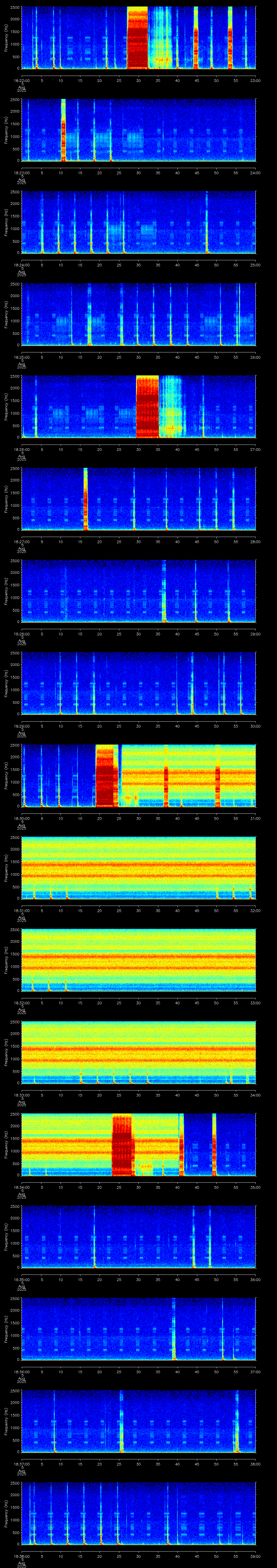Click the 18:22:00 start time label
Screen dimensions: 277x1568
[x=21, y=80]
